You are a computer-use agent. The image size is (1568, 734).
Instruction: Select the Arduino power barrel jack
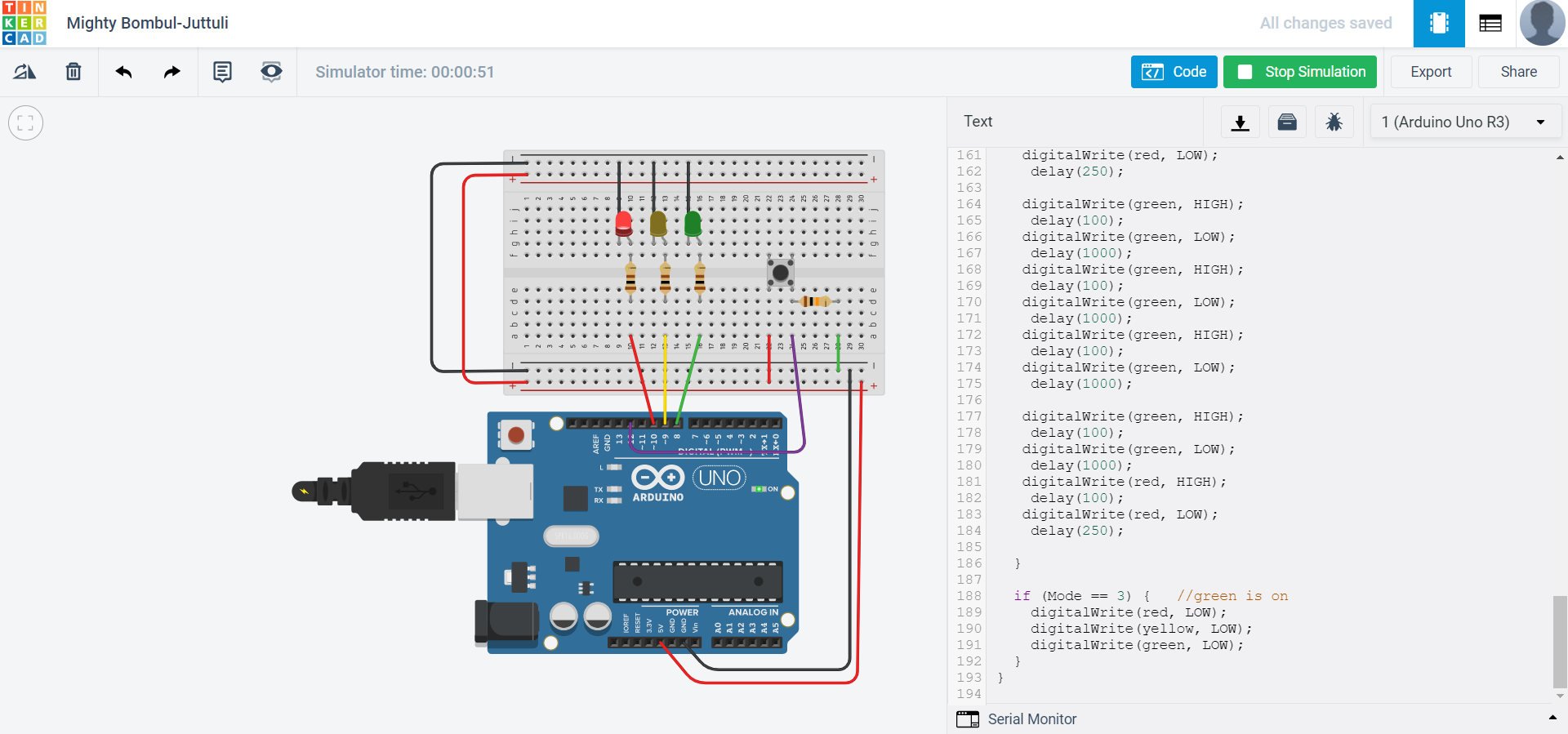pos(506,624)
